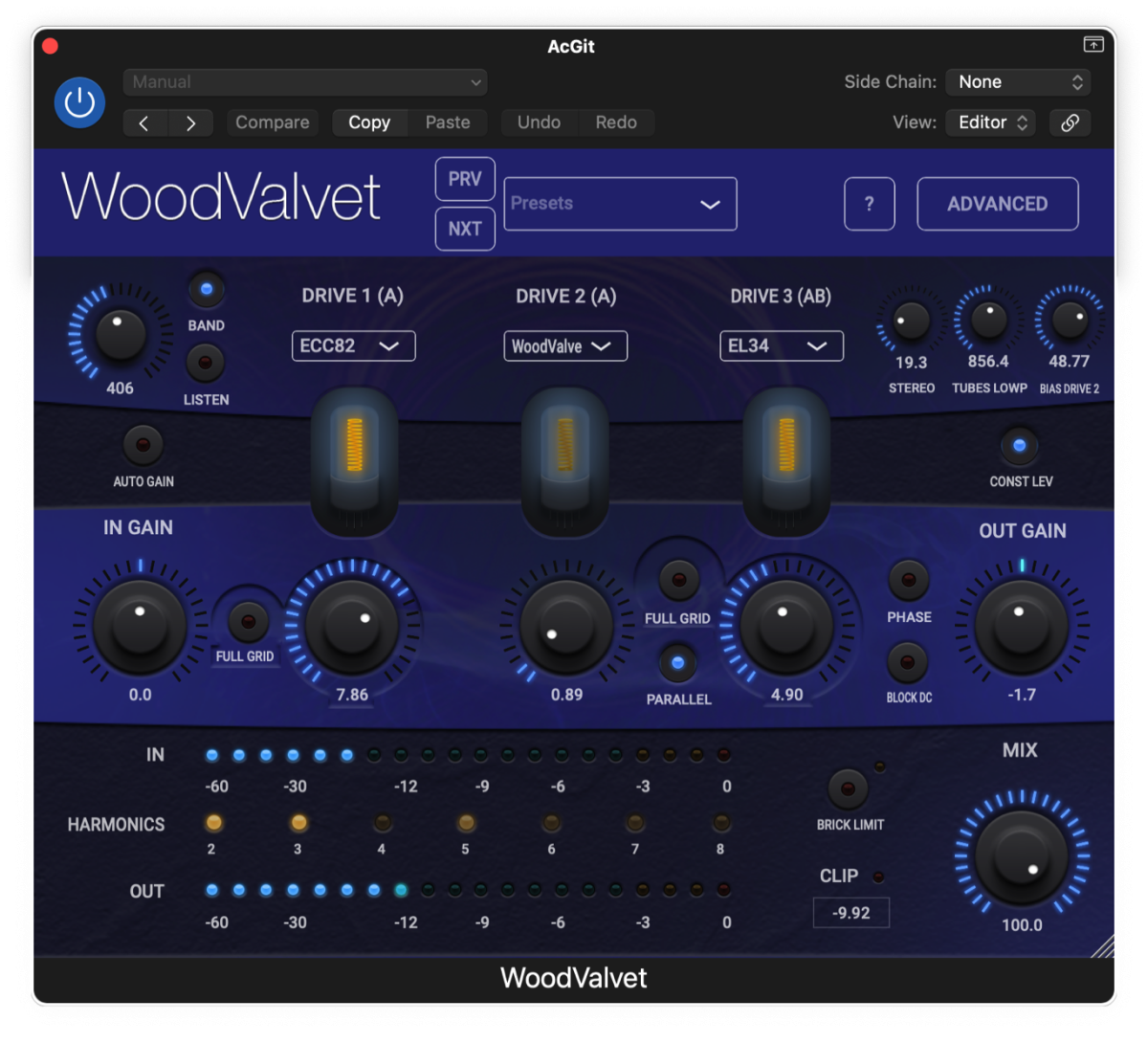Open the Side Chain None dropdown

click(x=1018, y=82)
